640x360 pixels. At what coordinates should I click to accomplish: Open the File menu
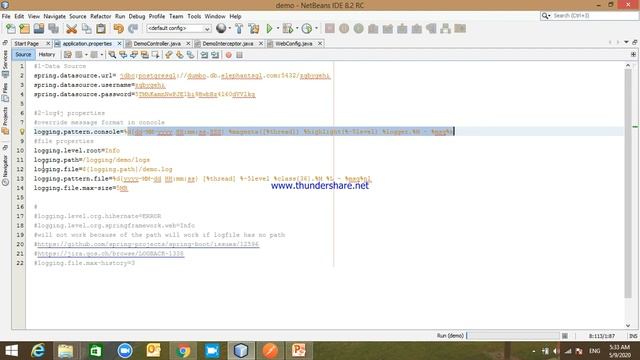tap(6, 16)
